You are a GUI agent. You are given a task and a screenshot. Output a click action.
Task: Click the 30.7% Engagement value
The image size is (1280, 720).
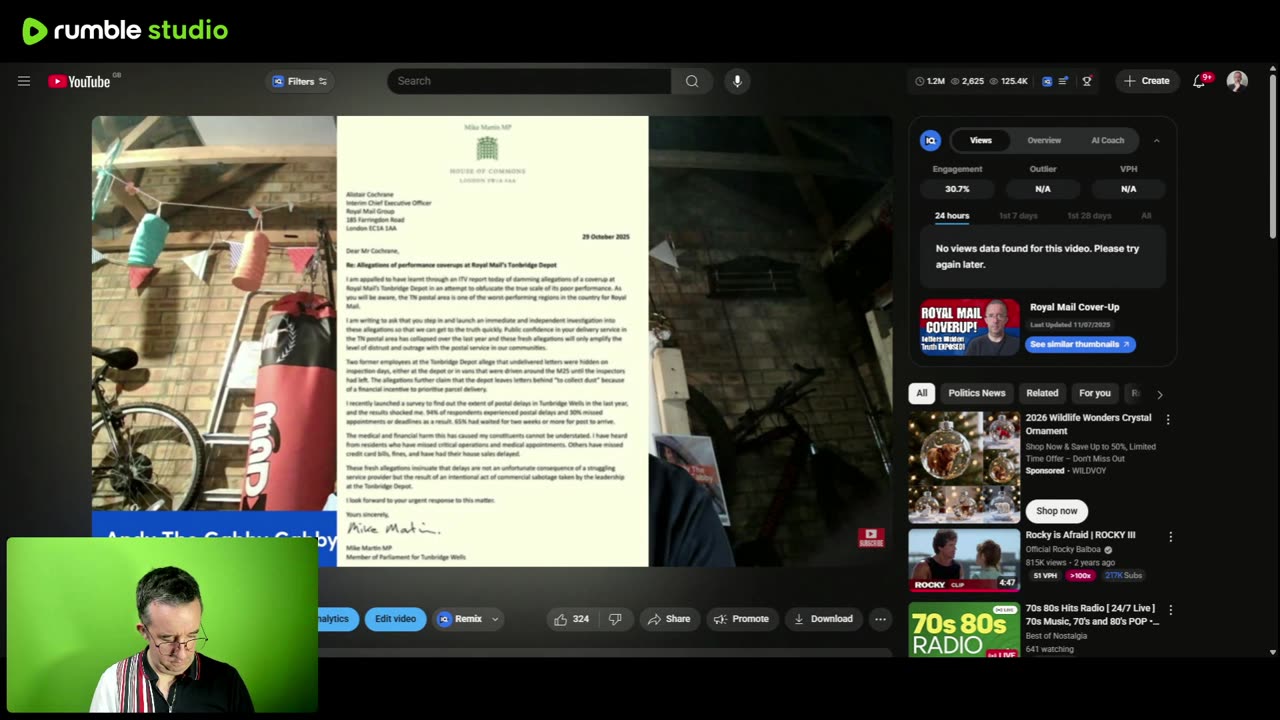957,189
